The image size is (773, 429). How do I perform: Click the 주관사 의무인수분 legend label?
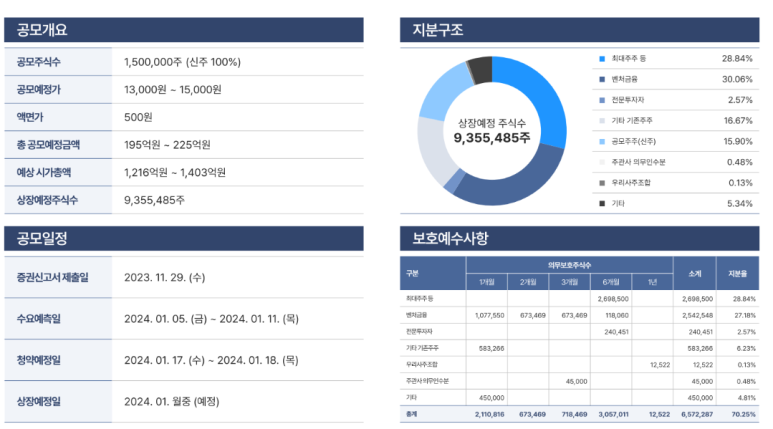pyautogui.click(x=638, y=162)
